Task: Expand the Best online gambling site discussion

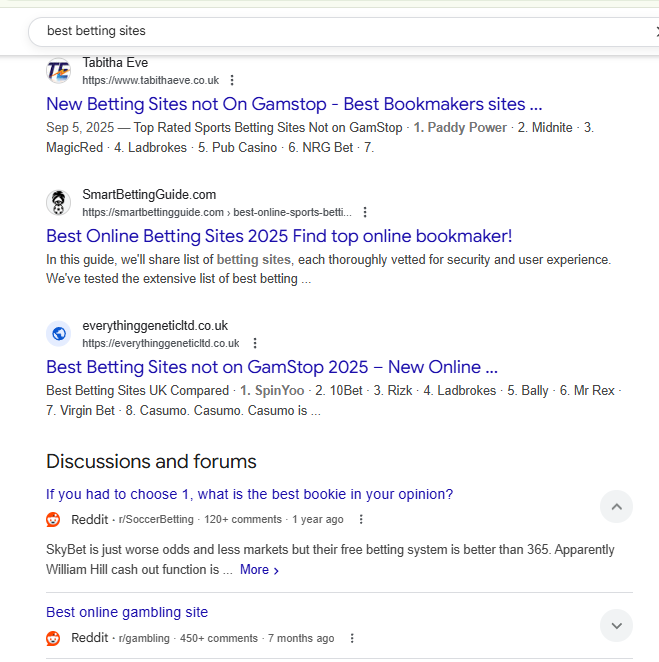Action: click(616, 626)
